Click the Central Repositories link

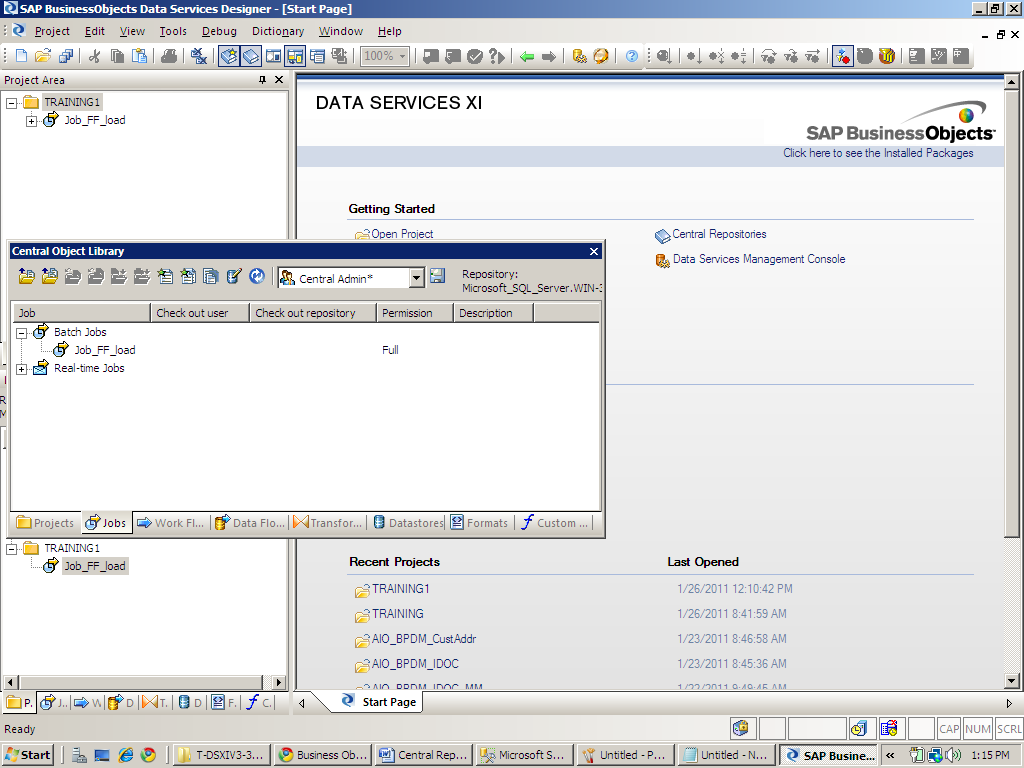(719, 234)
